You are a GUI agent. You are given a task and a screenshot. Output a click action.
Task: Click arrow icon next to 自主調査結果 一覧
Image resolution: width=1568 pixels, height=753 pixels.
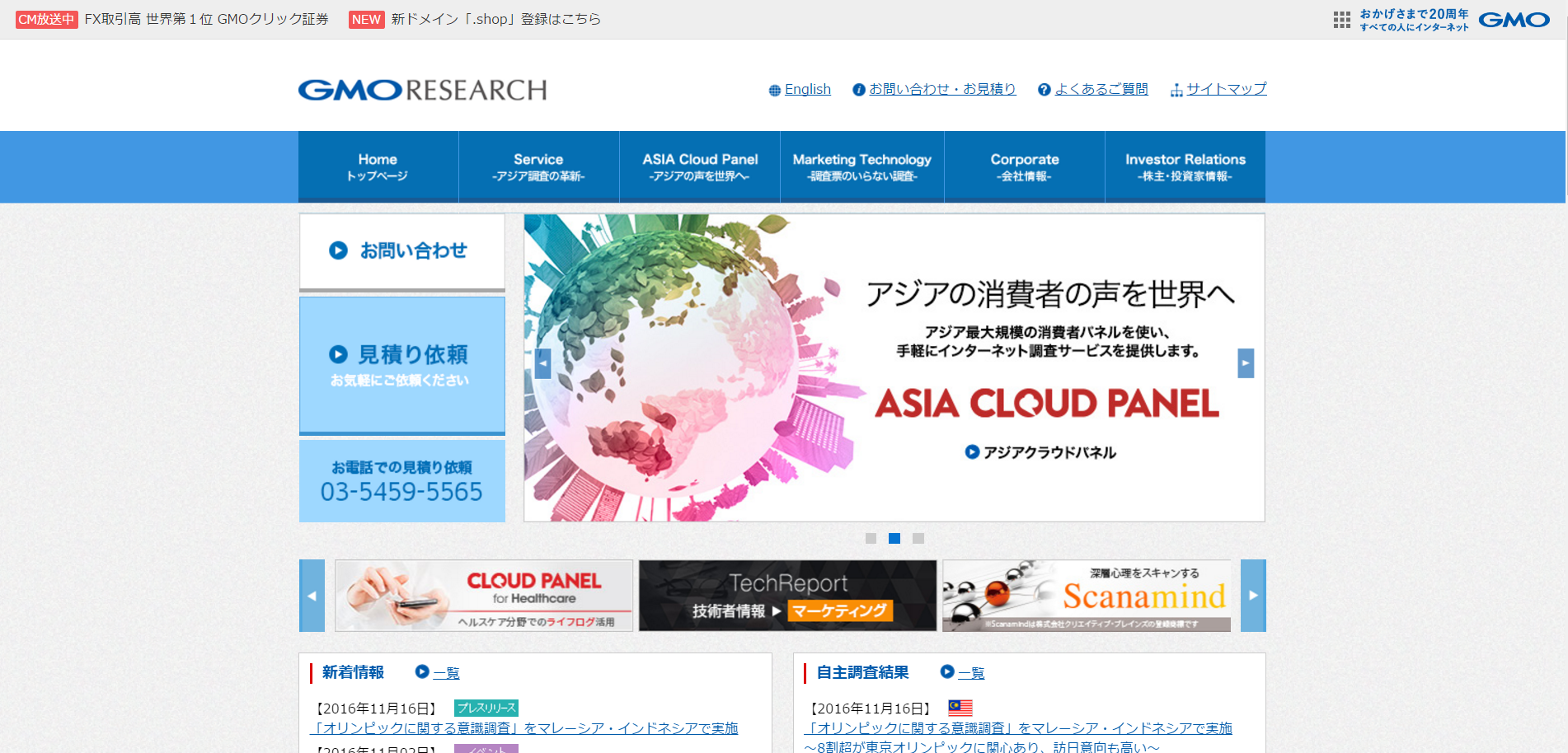coord(947,671)
